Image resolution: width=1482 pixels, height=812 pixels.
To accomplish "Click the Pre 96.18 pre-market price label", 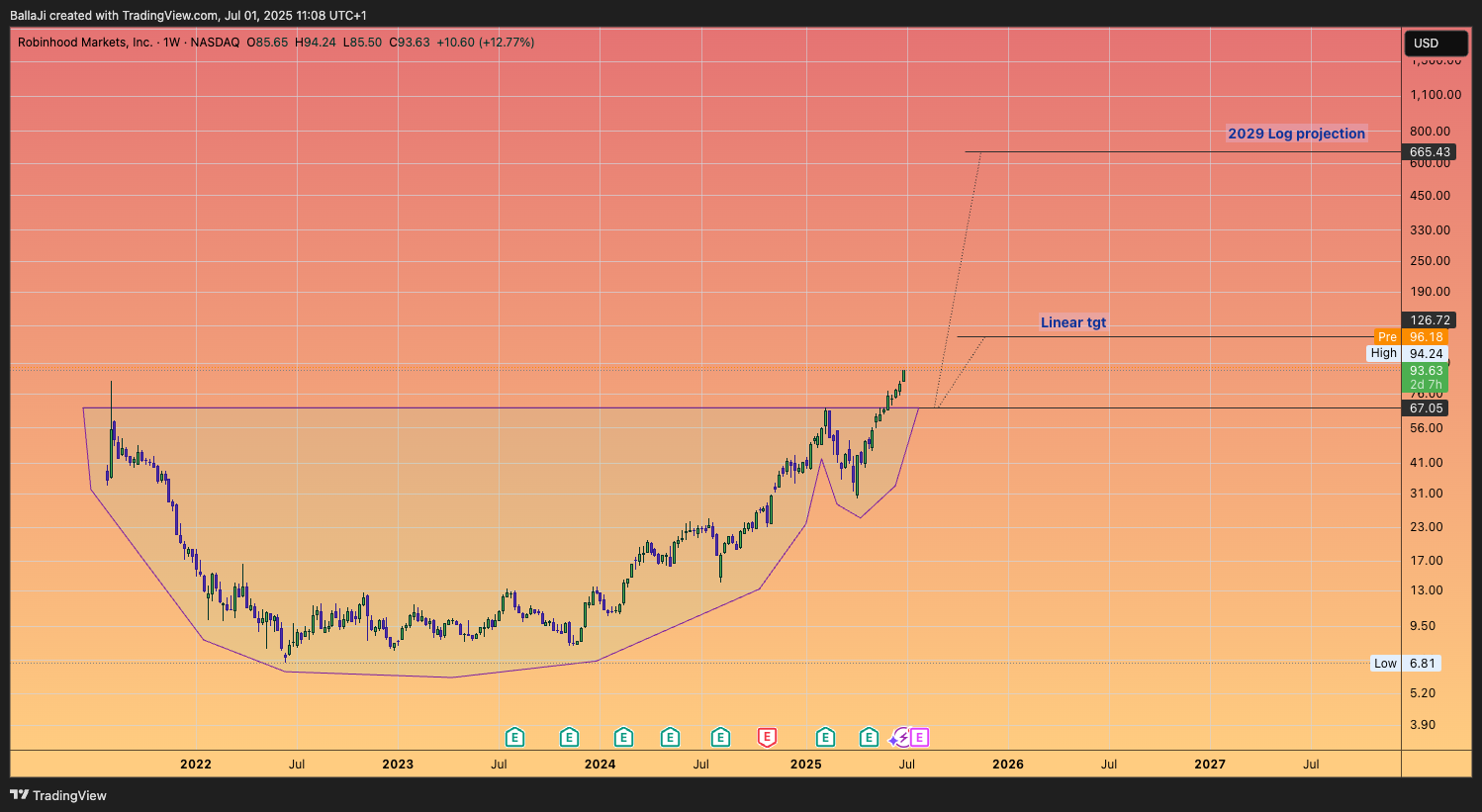I will 1412,337.
